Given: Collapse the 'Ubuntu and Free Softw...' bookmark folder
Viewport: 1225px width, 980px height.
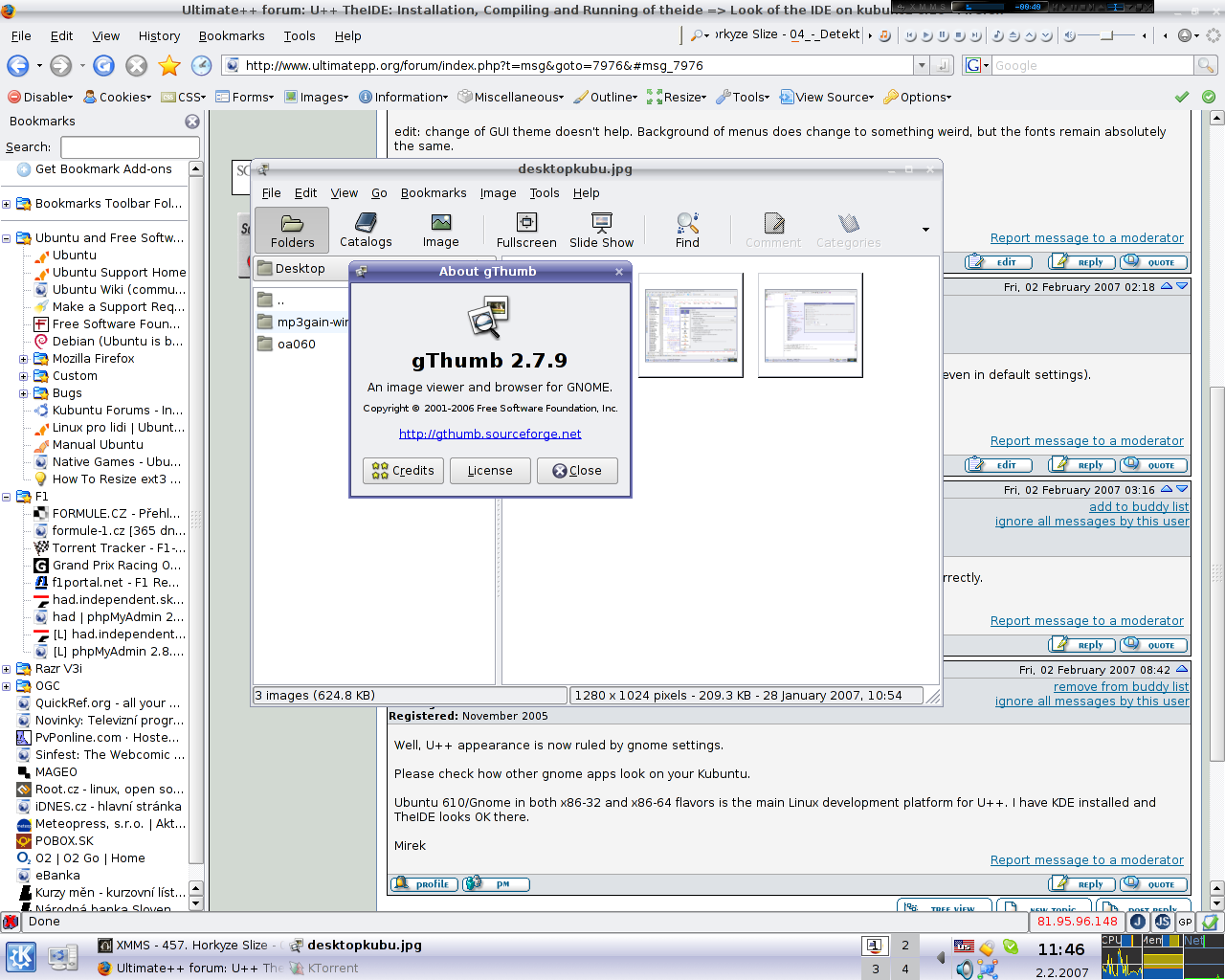Looking at the screenshot, I should 7,238.
